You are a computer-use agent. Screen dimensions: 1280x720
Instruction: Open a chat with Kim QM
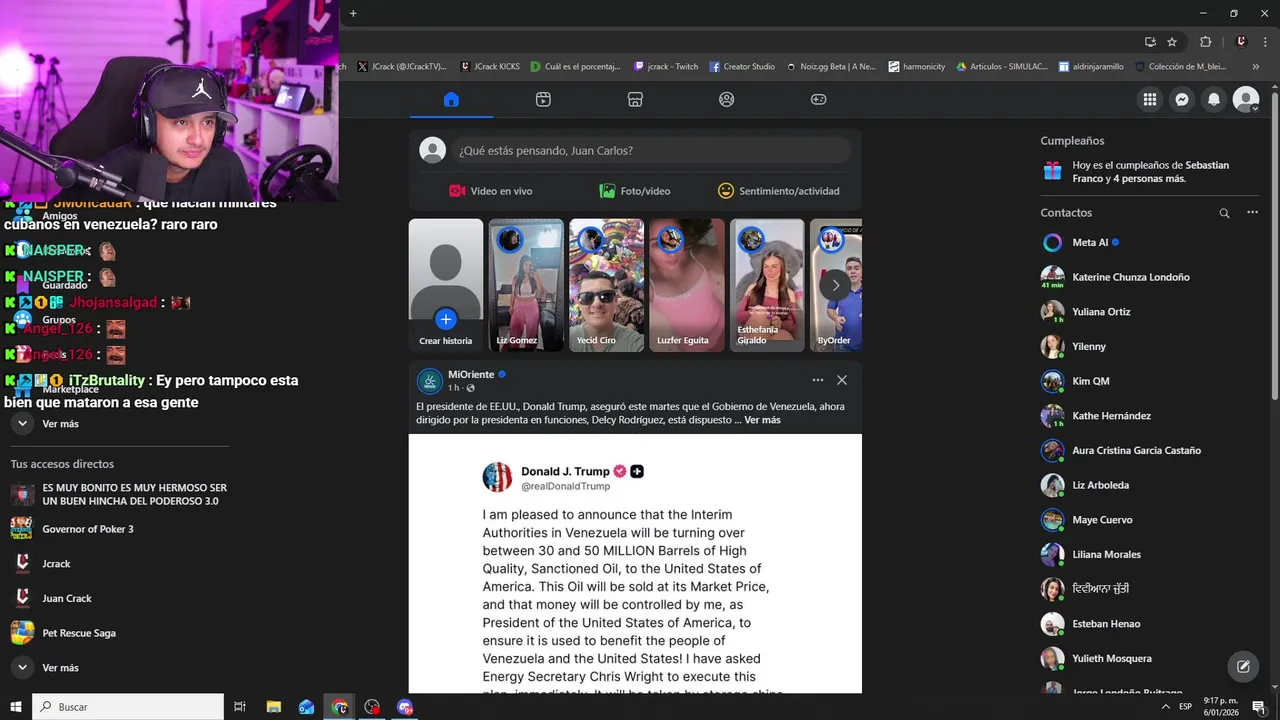(1148, 381)
